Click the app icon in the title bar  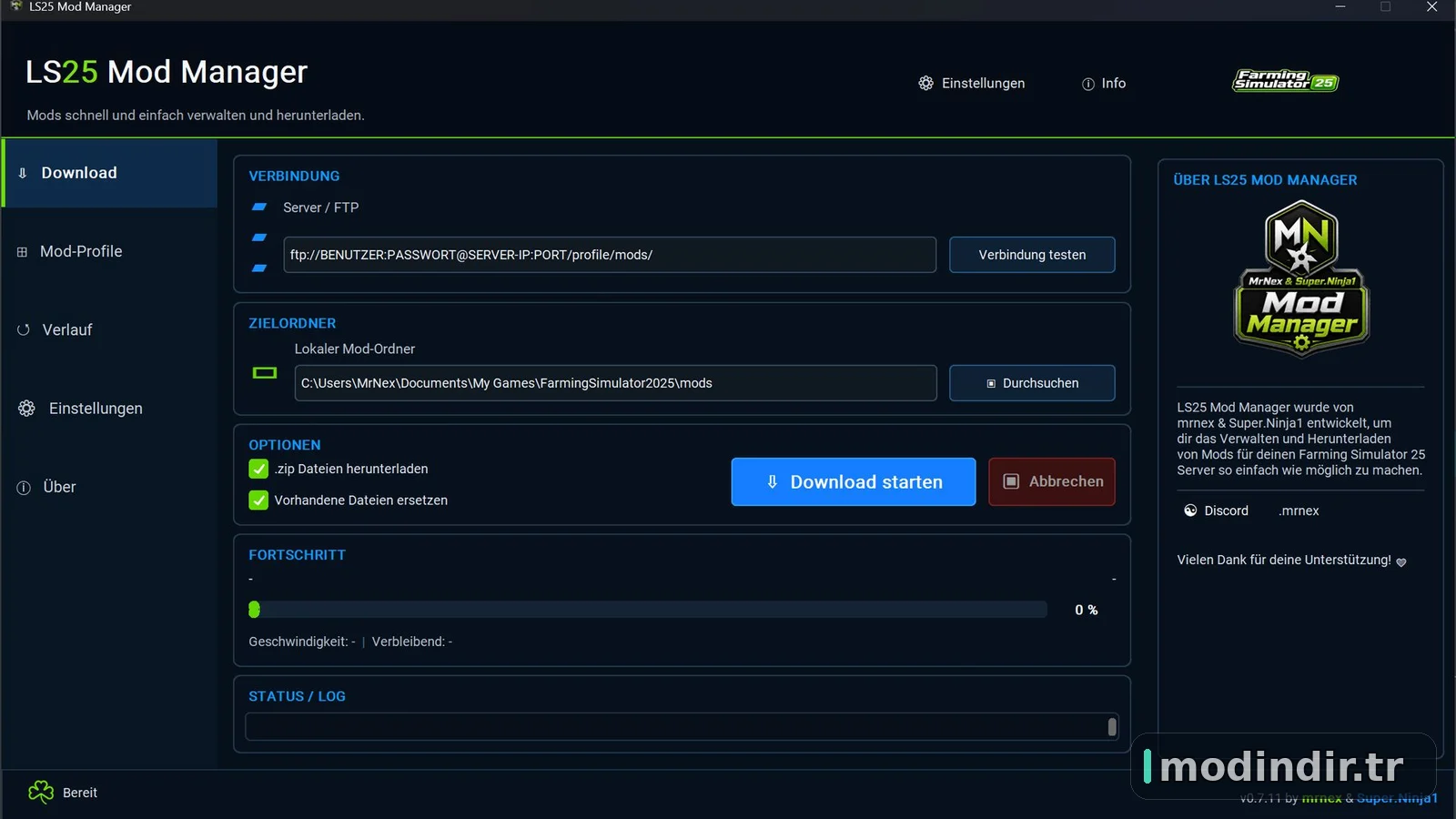15,6
